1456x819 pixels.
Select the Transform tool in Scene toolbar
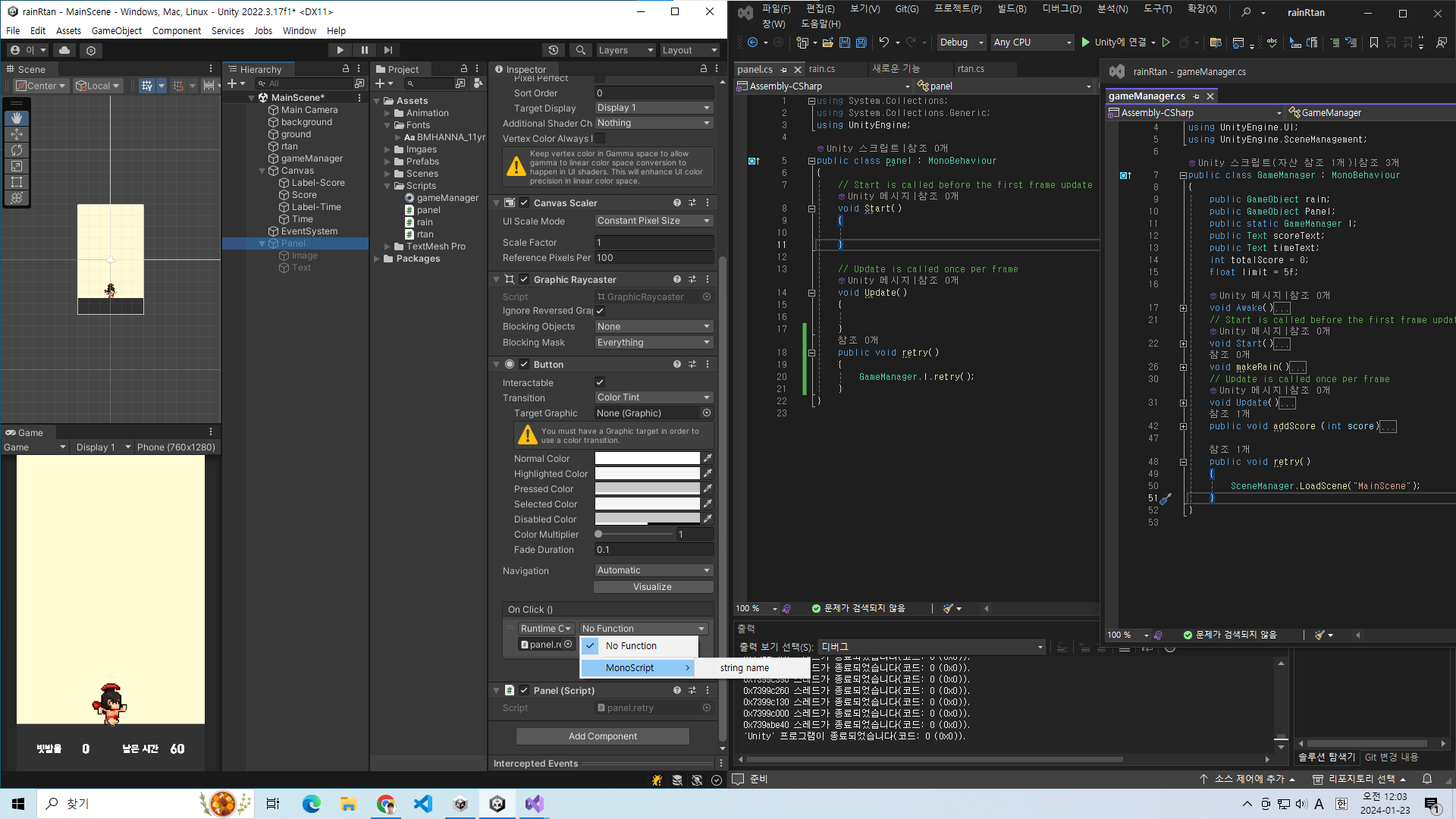point(17,198)
